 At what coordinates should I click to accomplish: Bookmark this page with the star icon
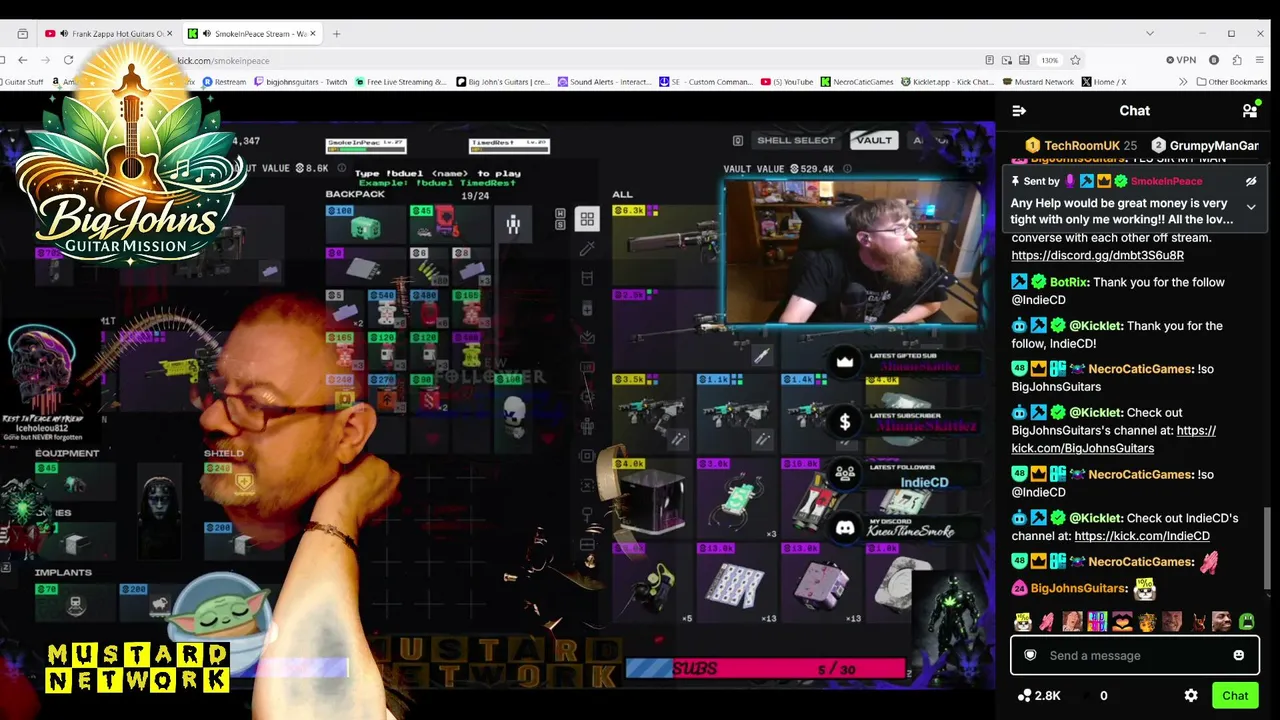1075,60
